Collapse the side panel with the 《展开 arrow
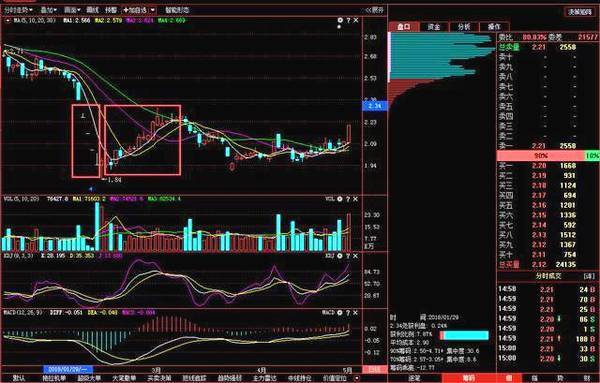Screen dimensions: 600x383 374,10
